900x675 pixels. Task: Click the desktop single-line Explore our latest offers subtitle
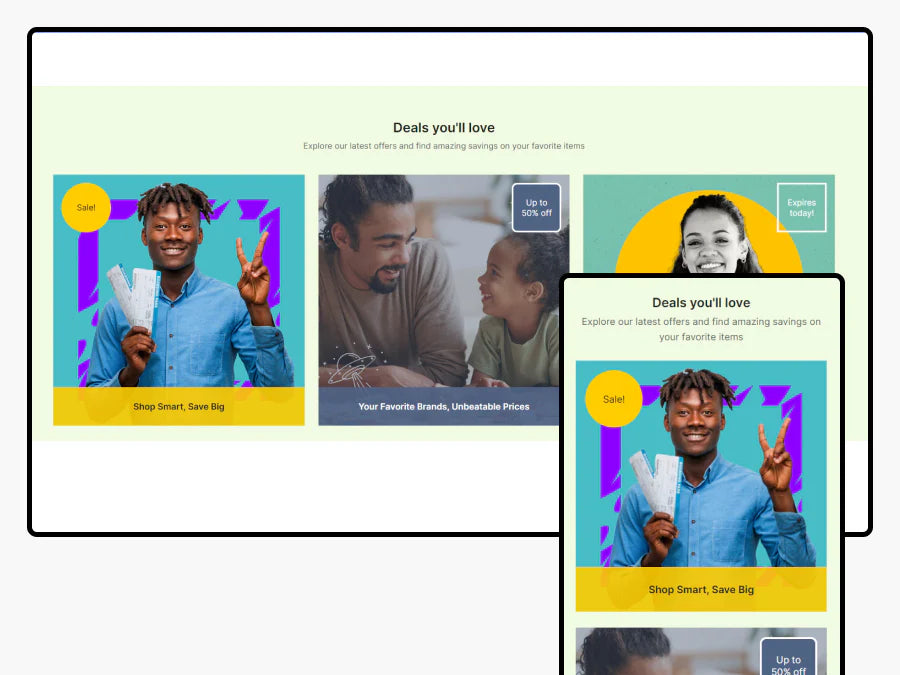443,146
